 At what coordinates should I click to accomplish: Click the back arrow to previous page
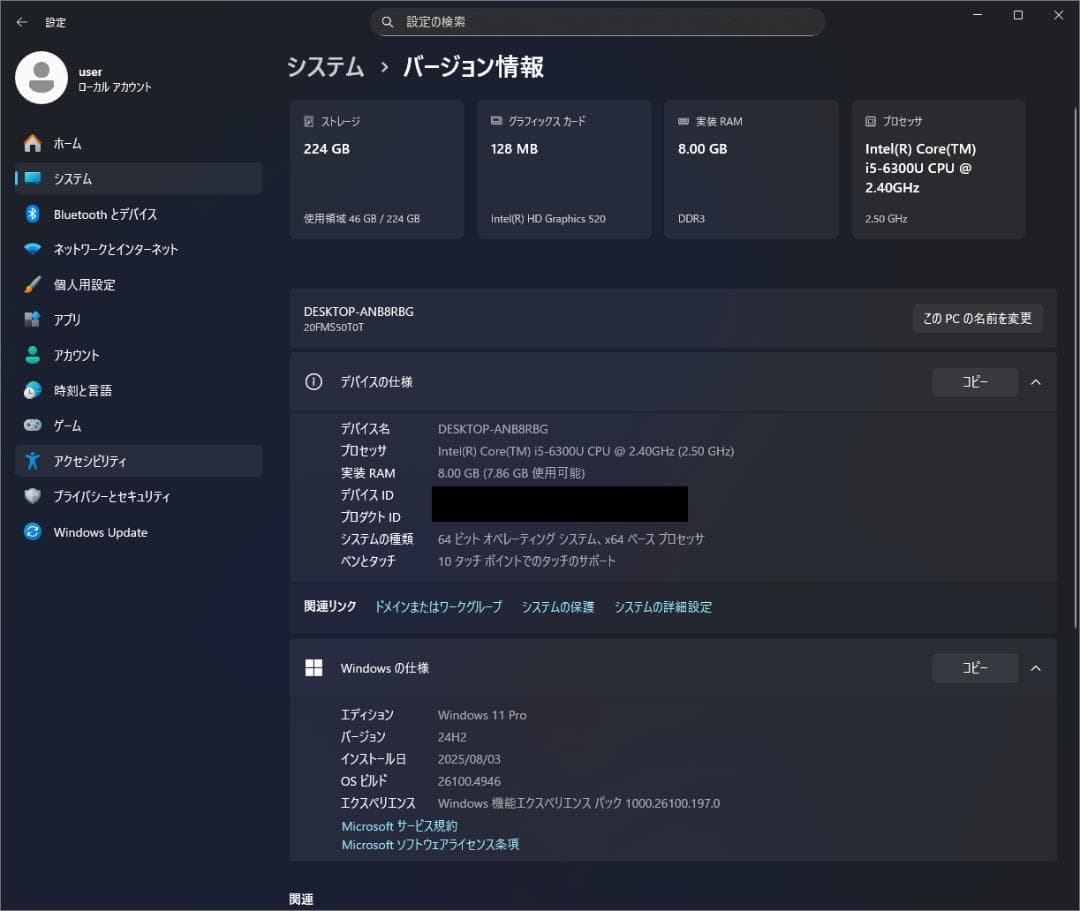tap(21, 22)
